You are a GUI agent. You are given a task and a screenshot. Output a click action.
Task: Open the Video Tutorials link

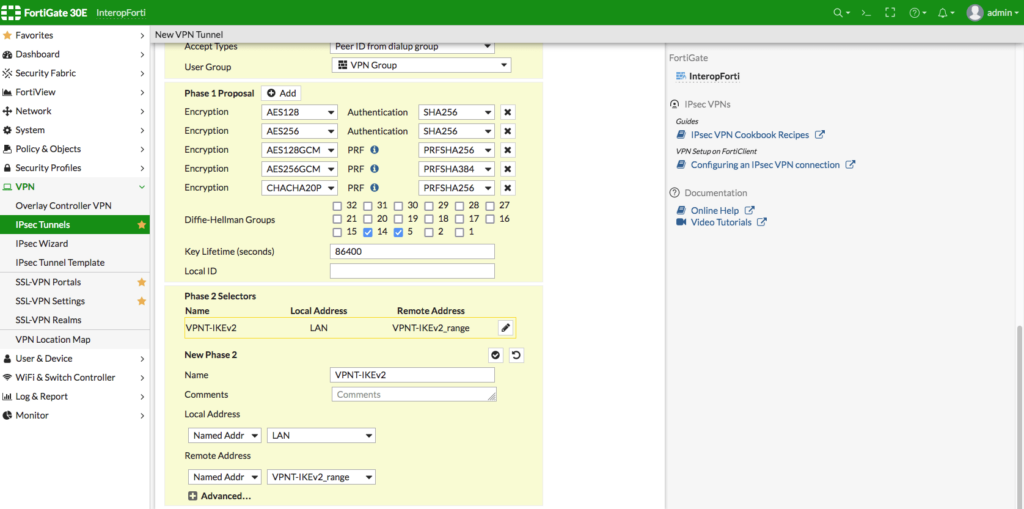point(721,222)
